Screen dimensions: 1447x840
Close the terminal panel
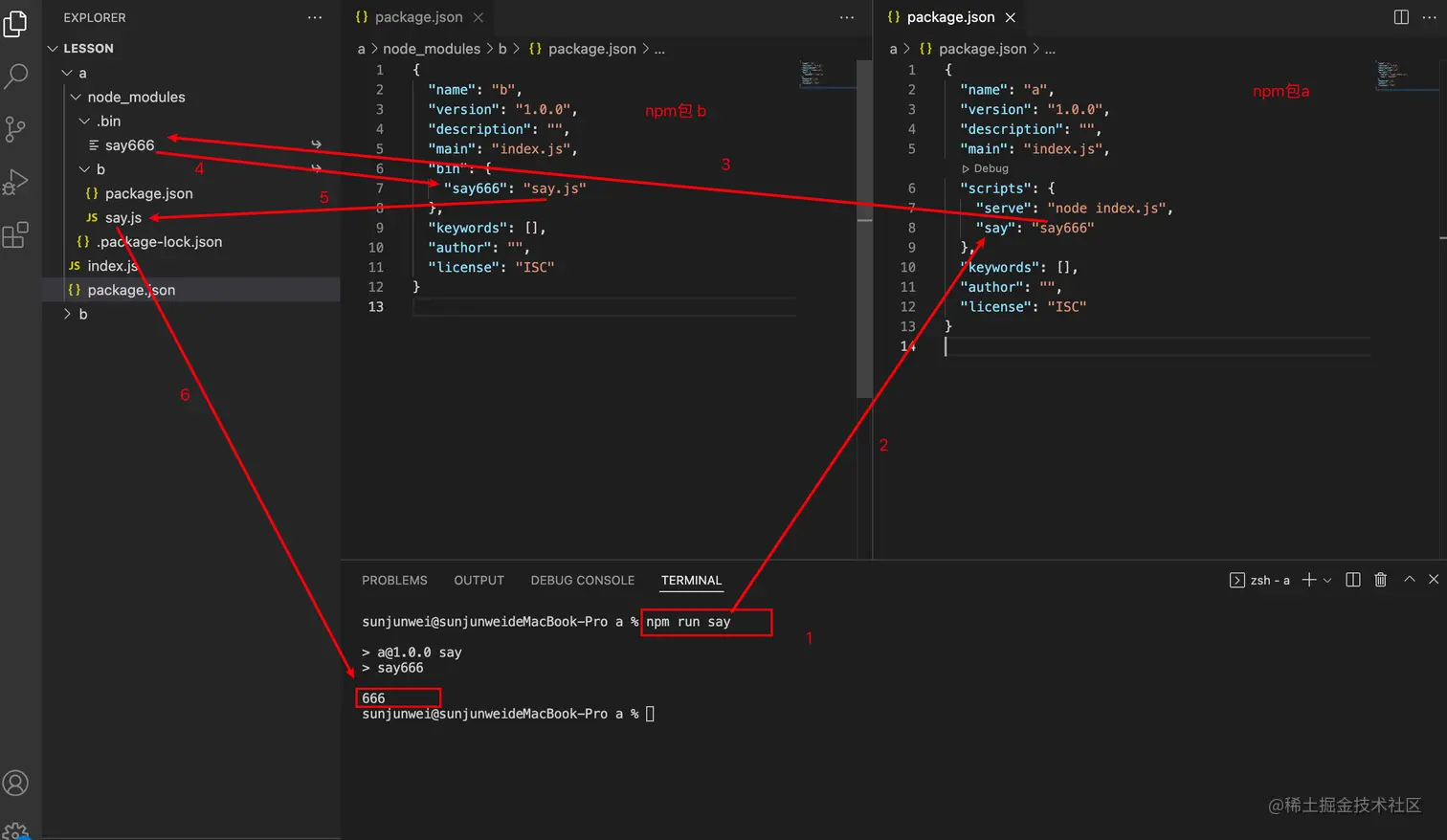click(x=1434, y=579)
